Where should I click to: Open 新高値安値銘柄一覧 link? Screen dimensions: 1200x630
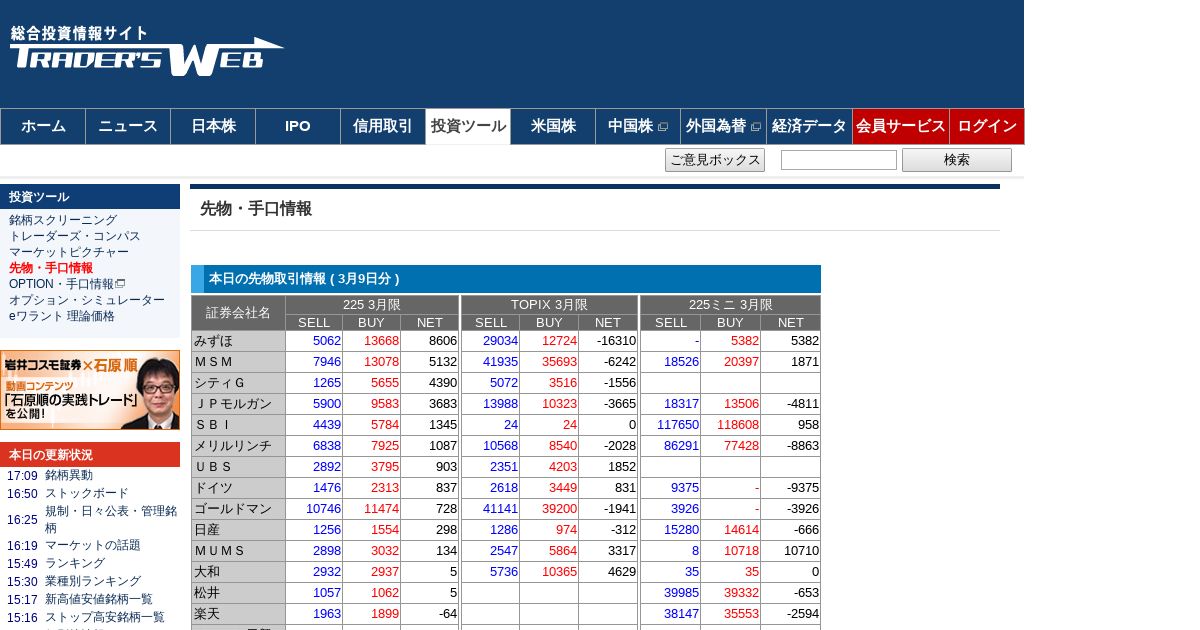coord(99,600)
